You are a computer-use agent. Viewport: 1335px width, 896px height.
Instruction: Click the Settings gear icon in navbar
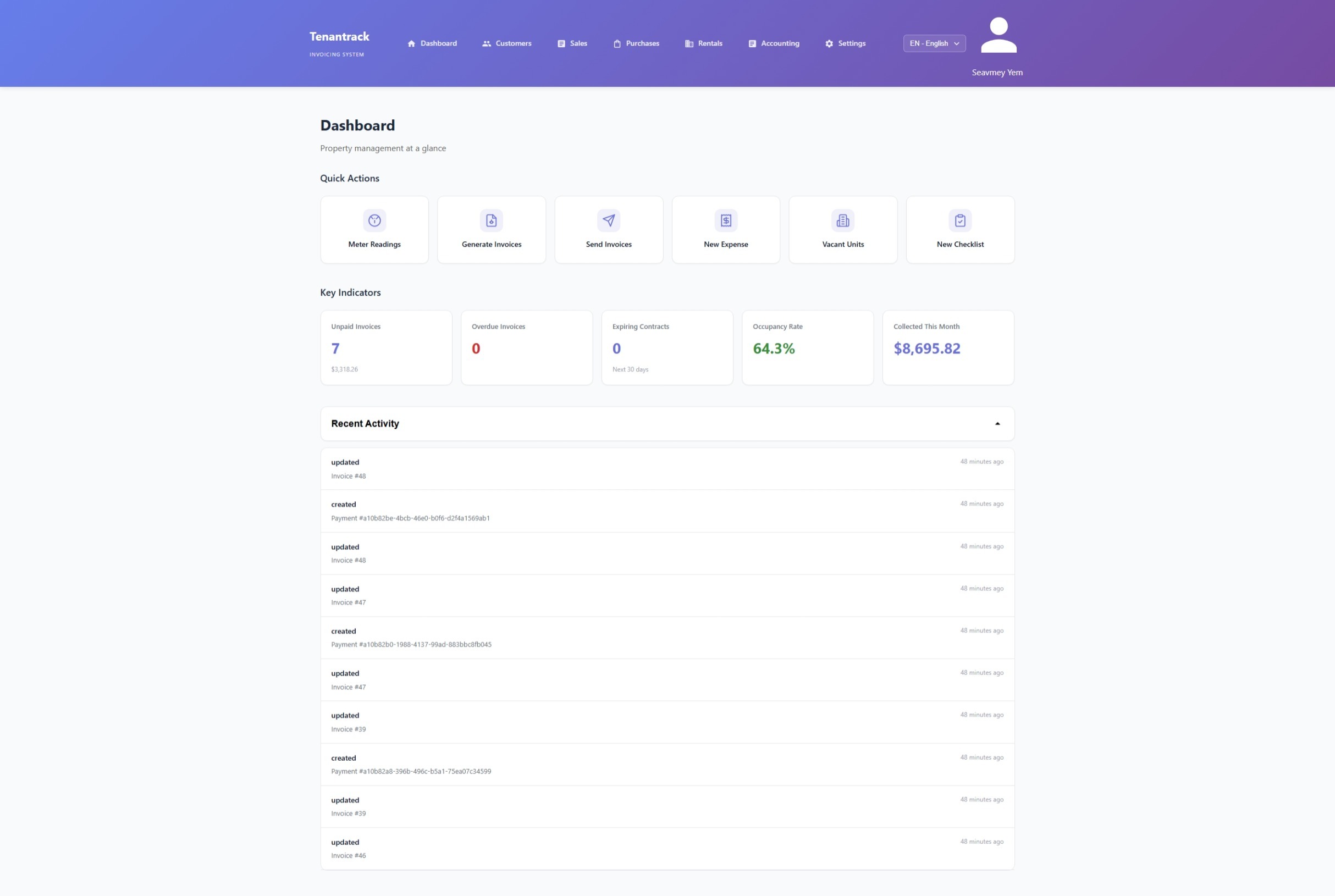[829, 43]
